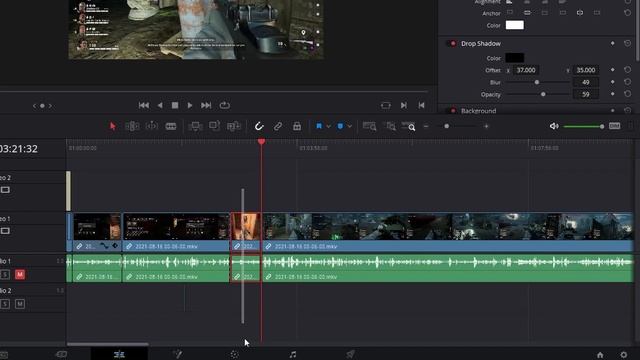The width and height of the screenshot is (640, 360).
Task: Click the green volume slider handle
Action: pyautogui.click(x=602, y=127)
